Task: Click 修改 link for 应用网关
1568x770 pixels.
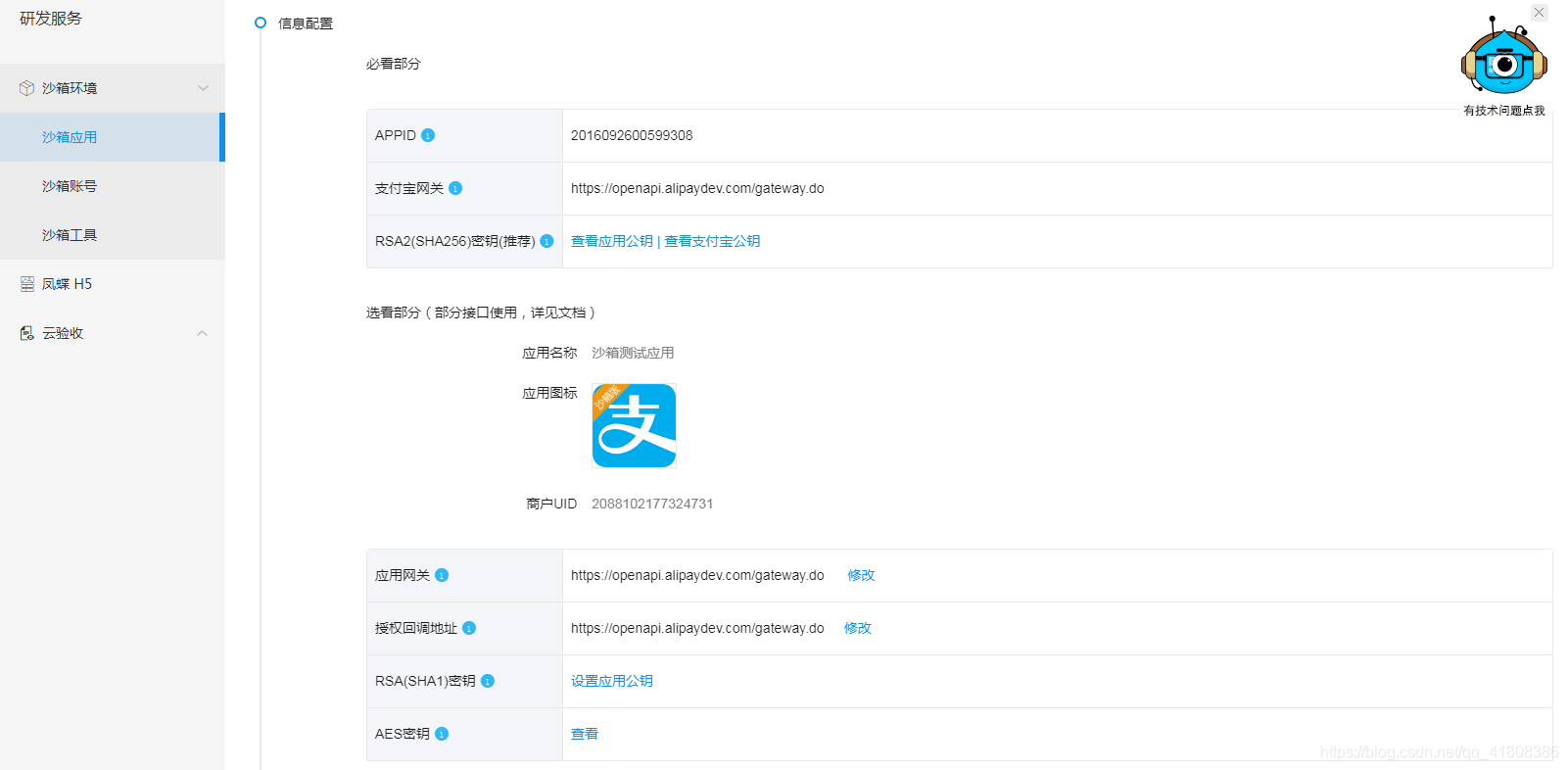Action: click(x=861, y=575)
